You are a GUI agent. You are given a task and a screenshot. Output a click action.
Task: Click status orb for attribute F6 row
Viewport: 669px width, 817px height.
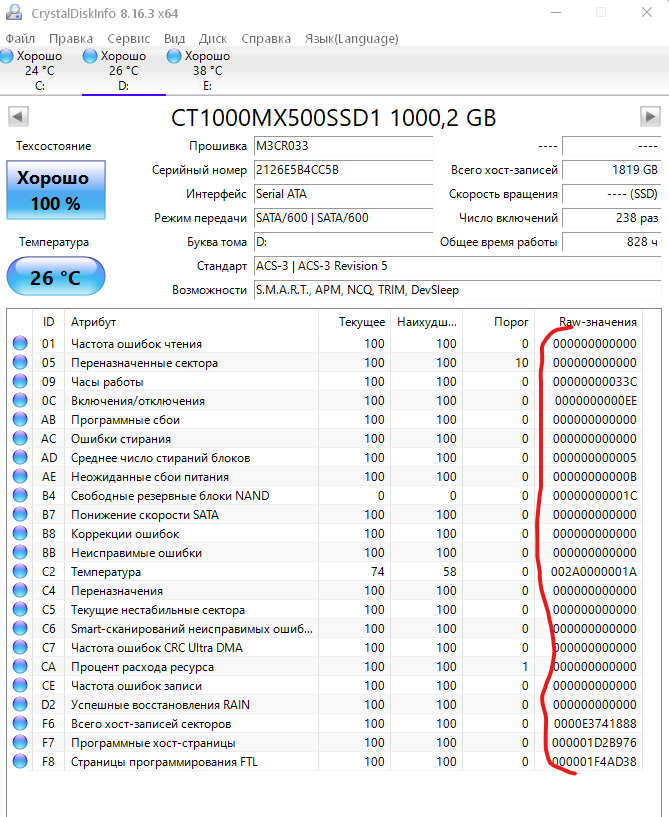[x=20, y=724]
